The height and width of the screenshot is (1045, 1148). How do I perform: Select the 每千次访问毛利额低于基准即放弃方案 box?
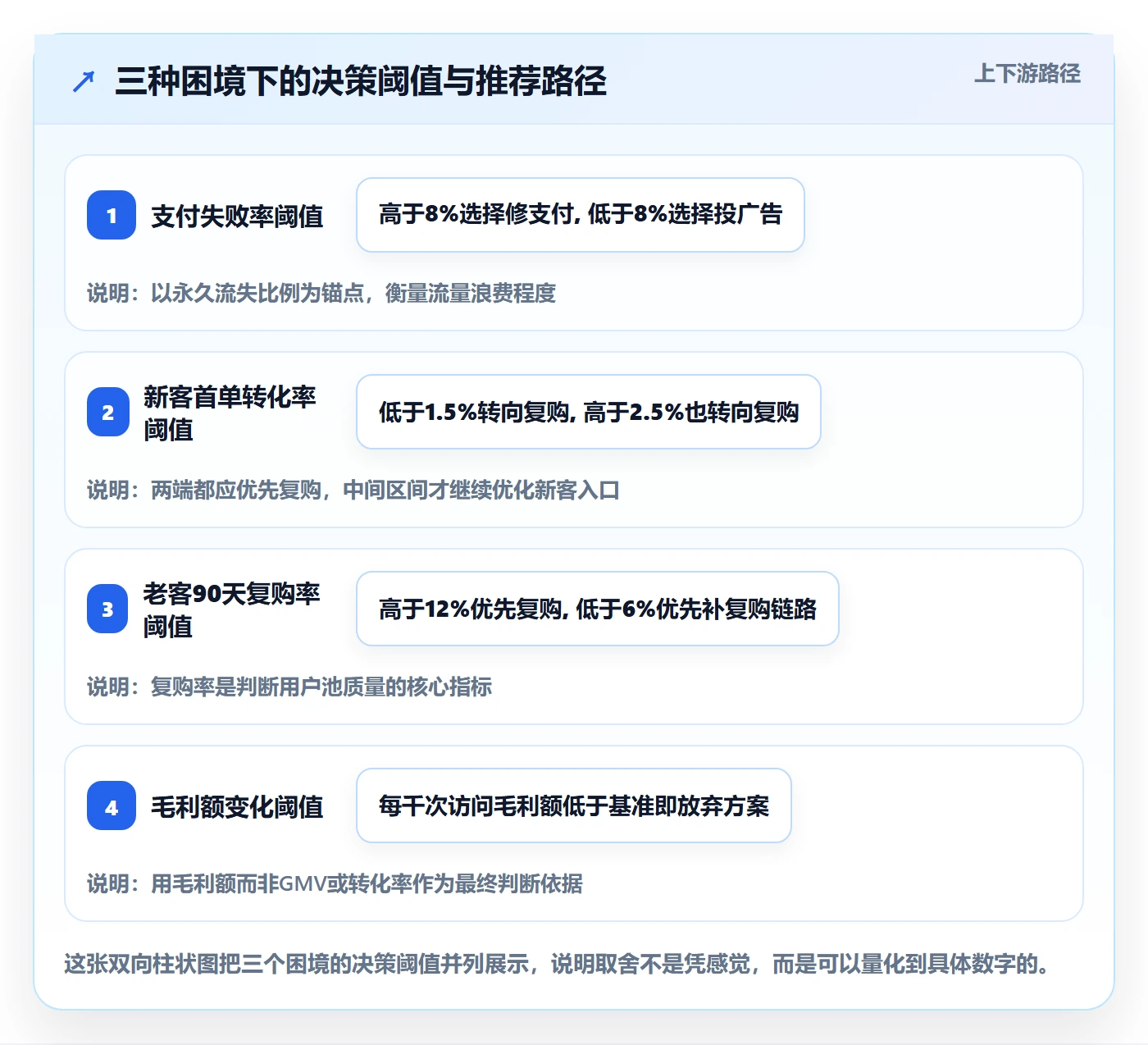[574, 805]
